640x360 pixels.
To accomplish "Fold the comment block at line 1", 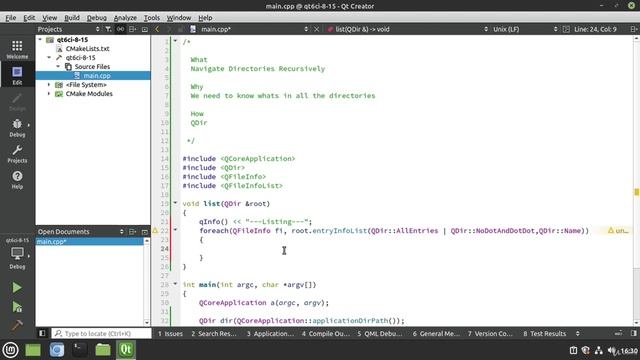I will tap(175, 41).
